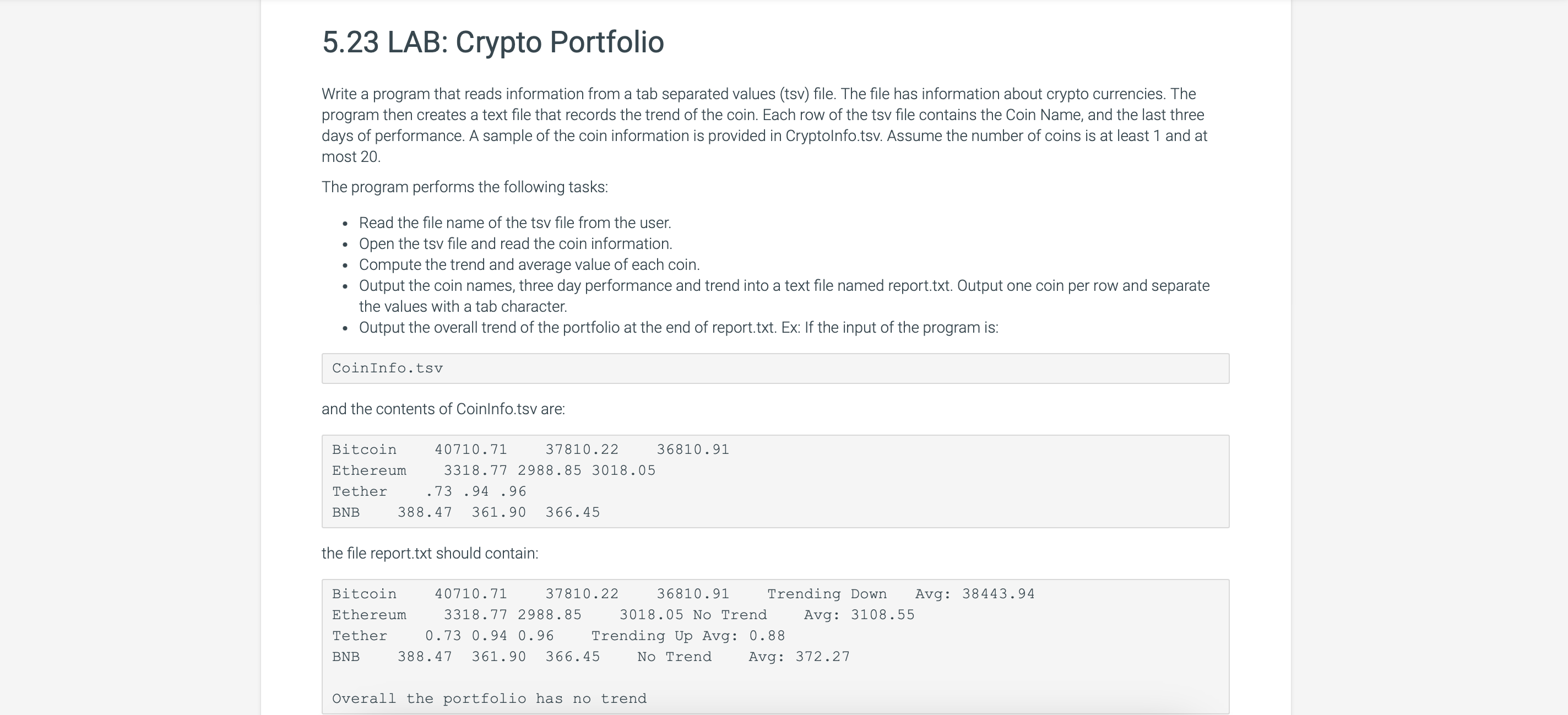Image resolution: width=1568 pixels, height=715 pixels.
Task: Click 'Overall the portfolio has no trend' line
Action: [x=490, y=698]
